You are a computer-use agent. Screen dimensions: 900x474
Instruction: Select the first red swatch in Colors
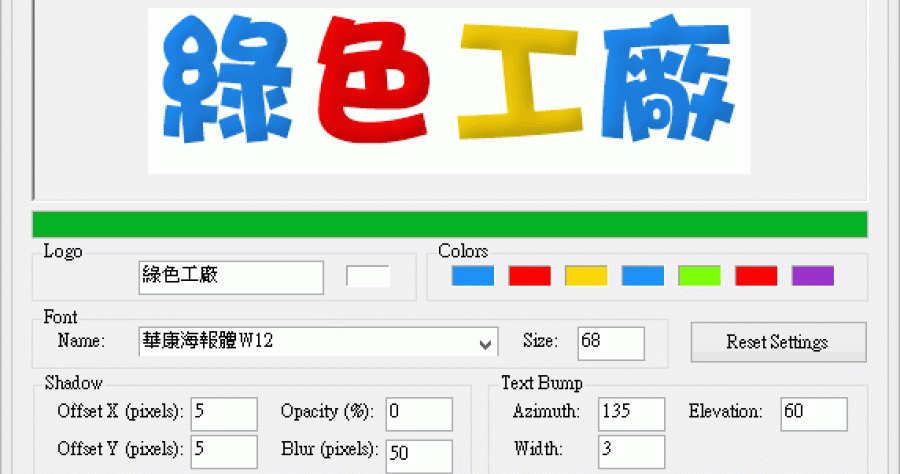click(x=529, y=276)
